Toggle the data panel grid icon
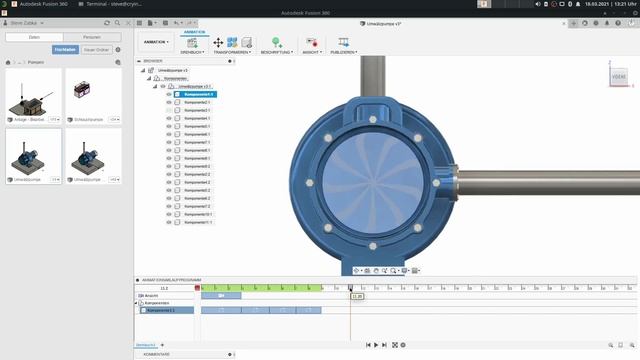This screenshot has width=640, height=360. [x=139, y=23]
